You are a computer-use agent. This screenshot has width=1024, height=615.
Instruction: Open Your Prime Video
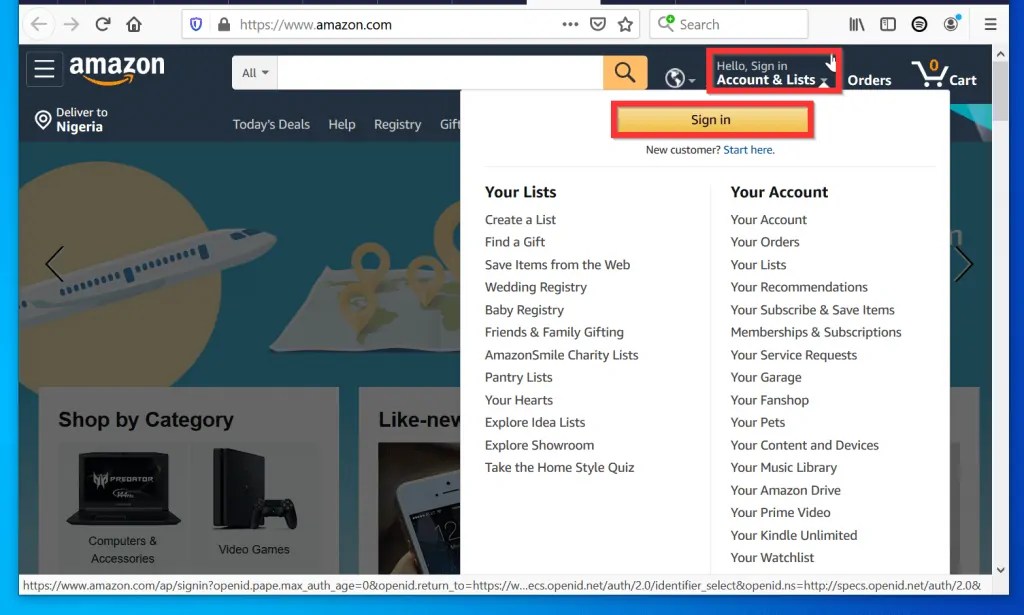coord(784,512)
